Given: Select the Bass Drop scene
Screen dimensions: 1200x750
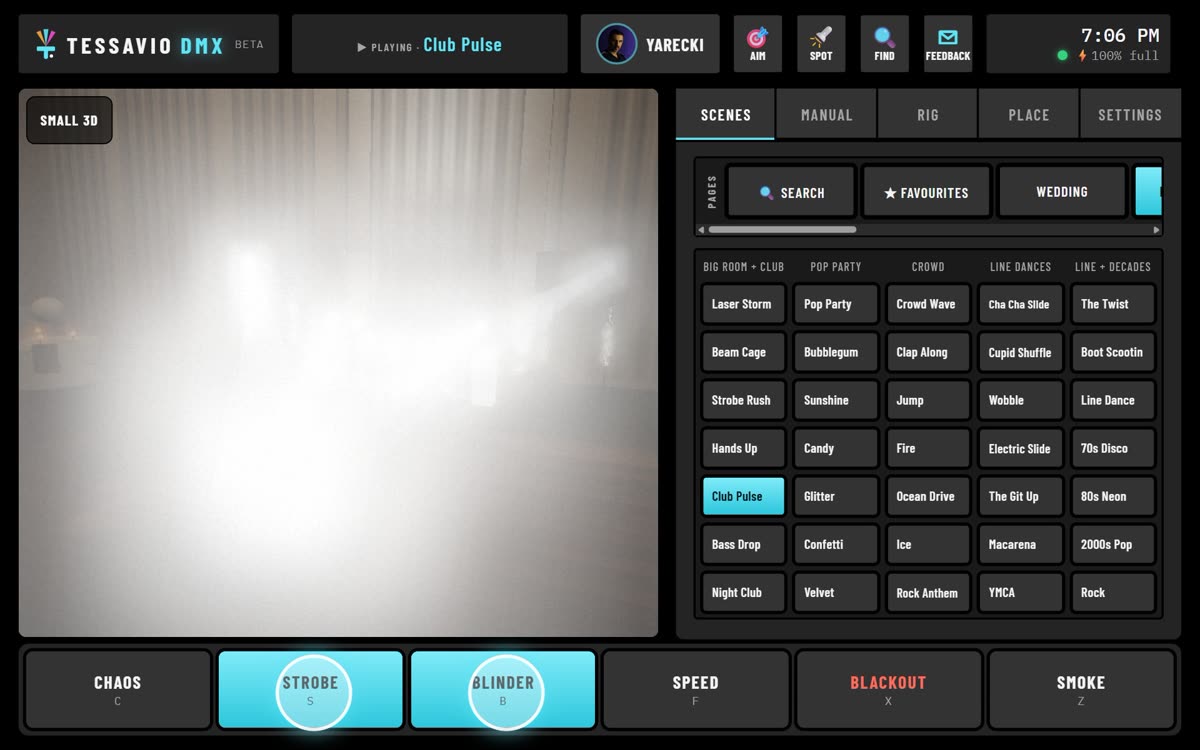Looking at the screenshot, I should tap(743, 544).
